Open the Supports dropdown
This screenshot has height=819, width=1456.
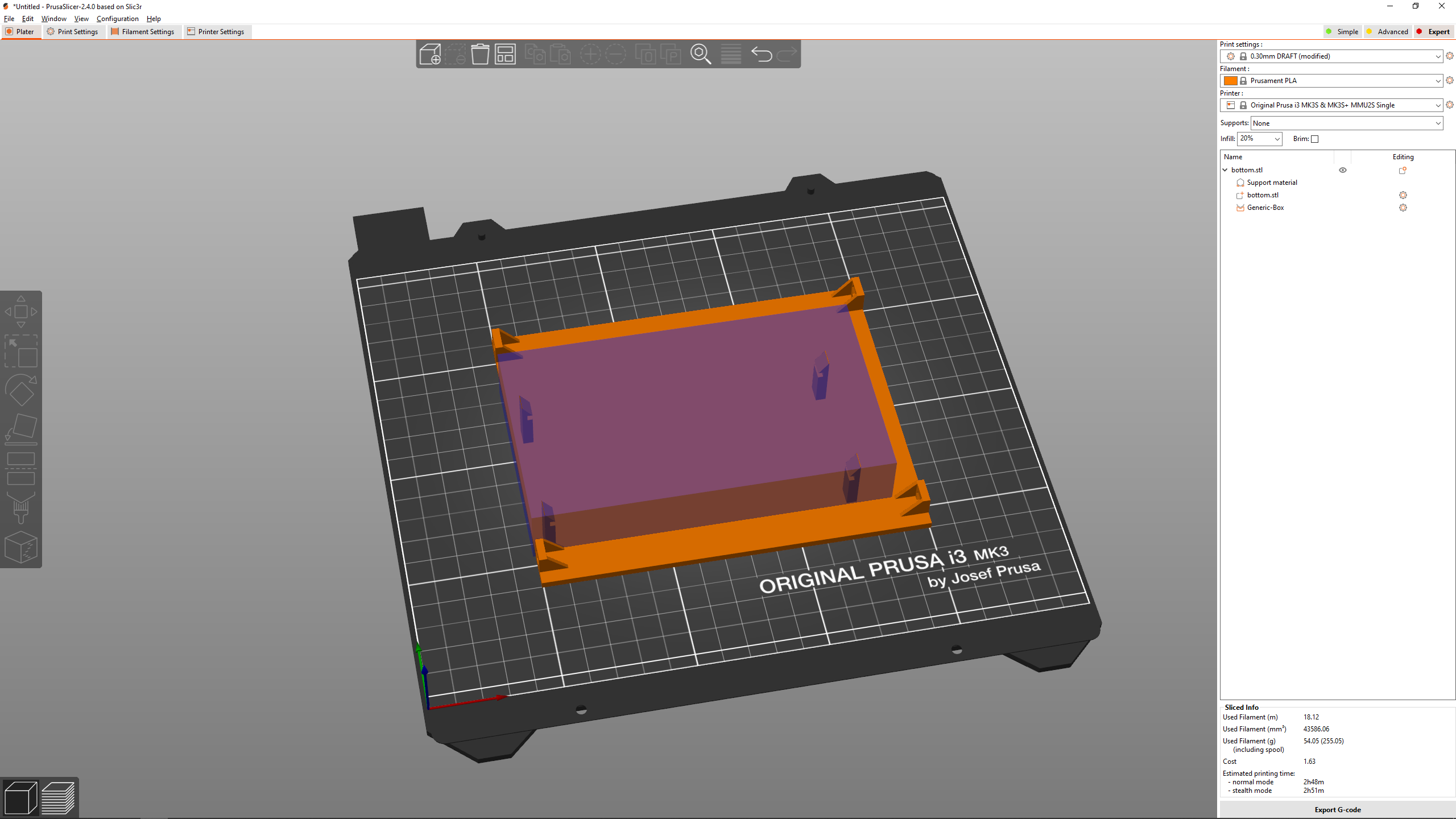click(1346, 123)
